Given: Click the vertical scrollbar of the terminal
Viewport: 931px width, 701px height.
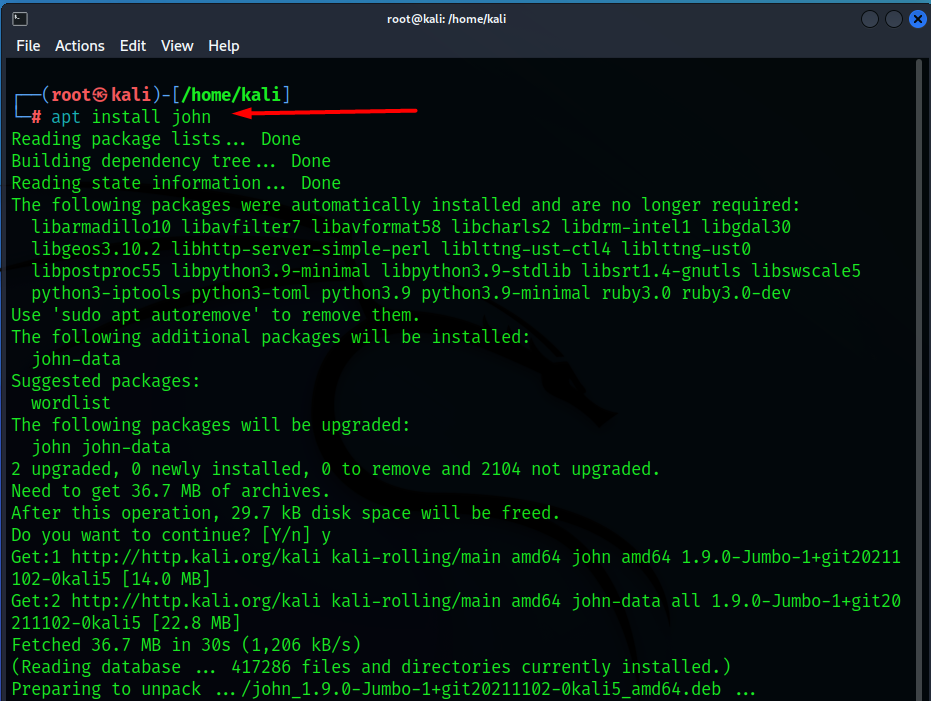Looking at the screenshot, I should point(919,380).
